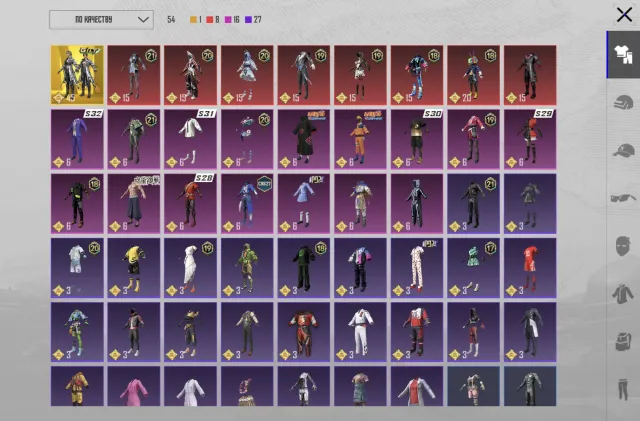Filter by the orange mythic quality swatch
The width and height of the screenshot is (640, 421).
click(195, 20)
